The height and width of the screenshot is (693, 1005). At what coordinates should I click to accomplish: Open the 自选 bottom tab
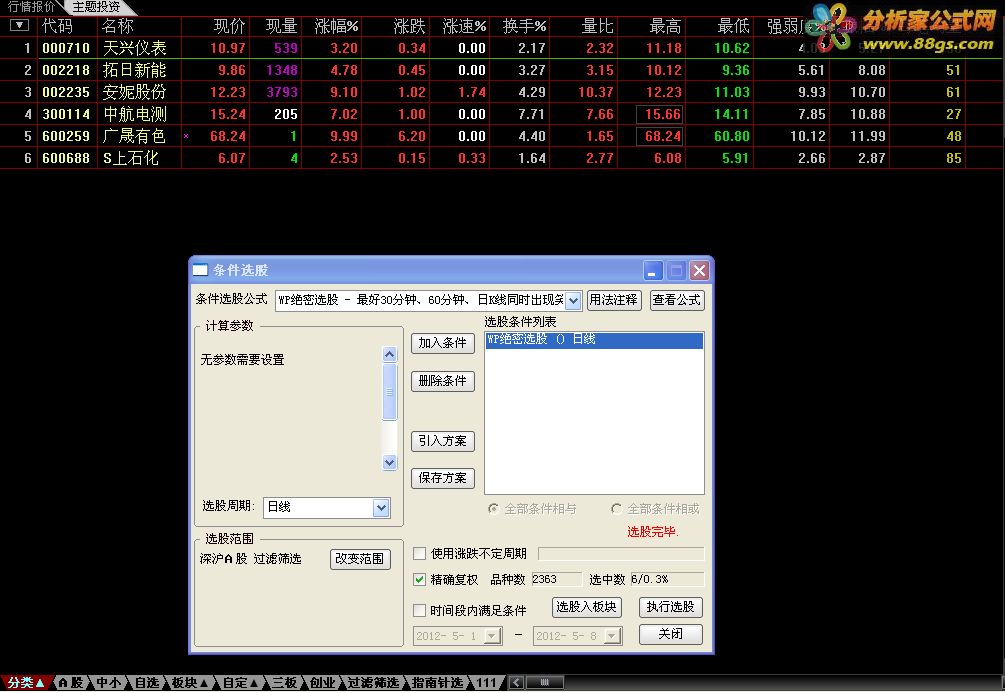[146, 683]
